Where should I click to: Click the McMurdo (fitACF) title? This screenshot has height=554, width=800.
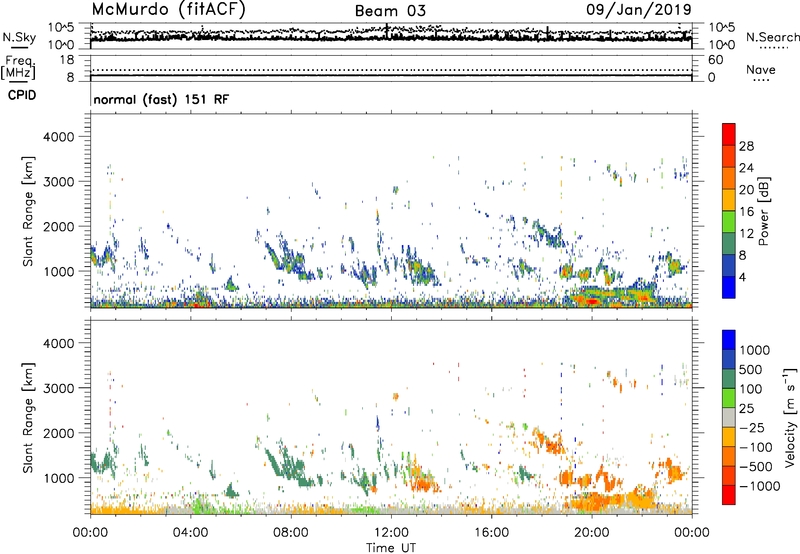click(168, 10)
